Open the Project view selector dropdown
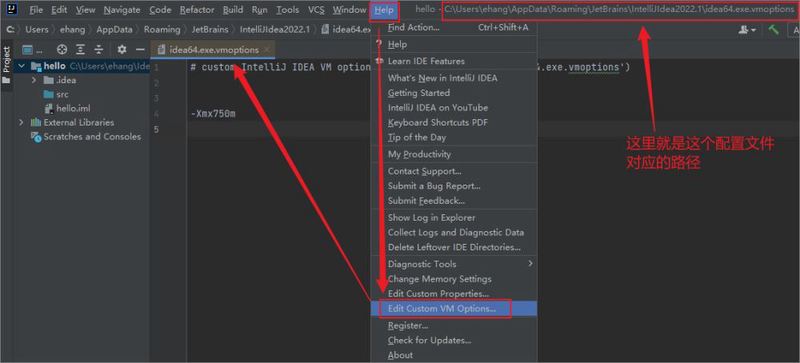Screen dimensions: 800x363 33,50
